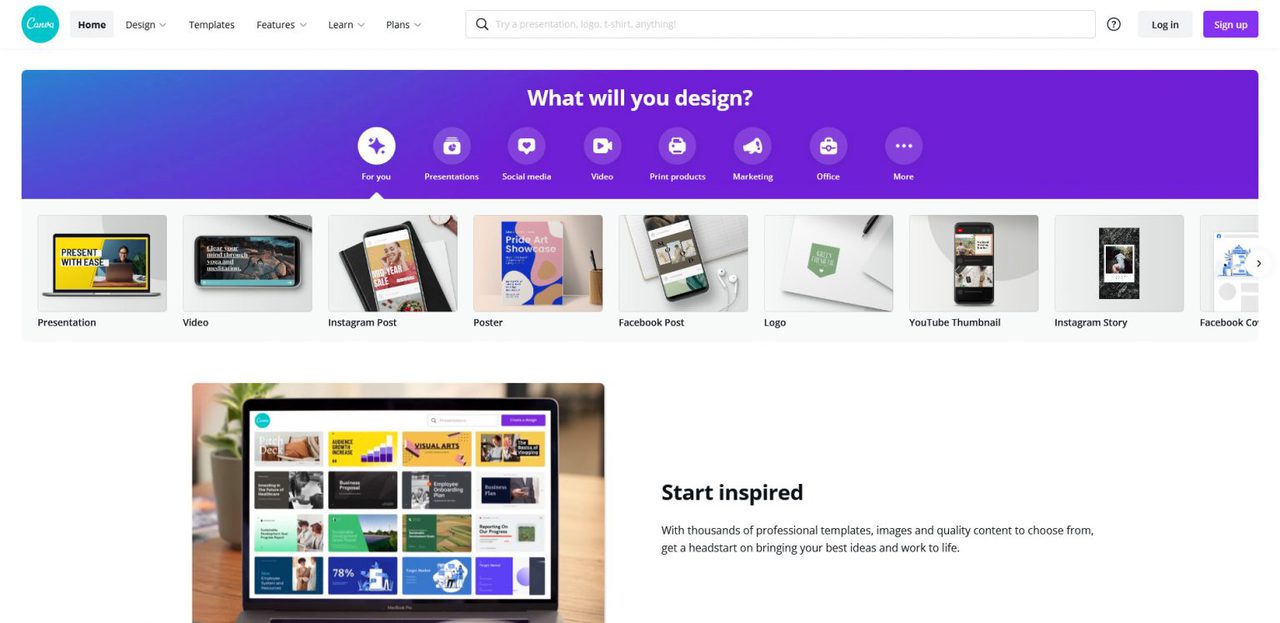The image size is (1280, 623).
Task: Focus the design search input field
Action: (x=780, y=24)
